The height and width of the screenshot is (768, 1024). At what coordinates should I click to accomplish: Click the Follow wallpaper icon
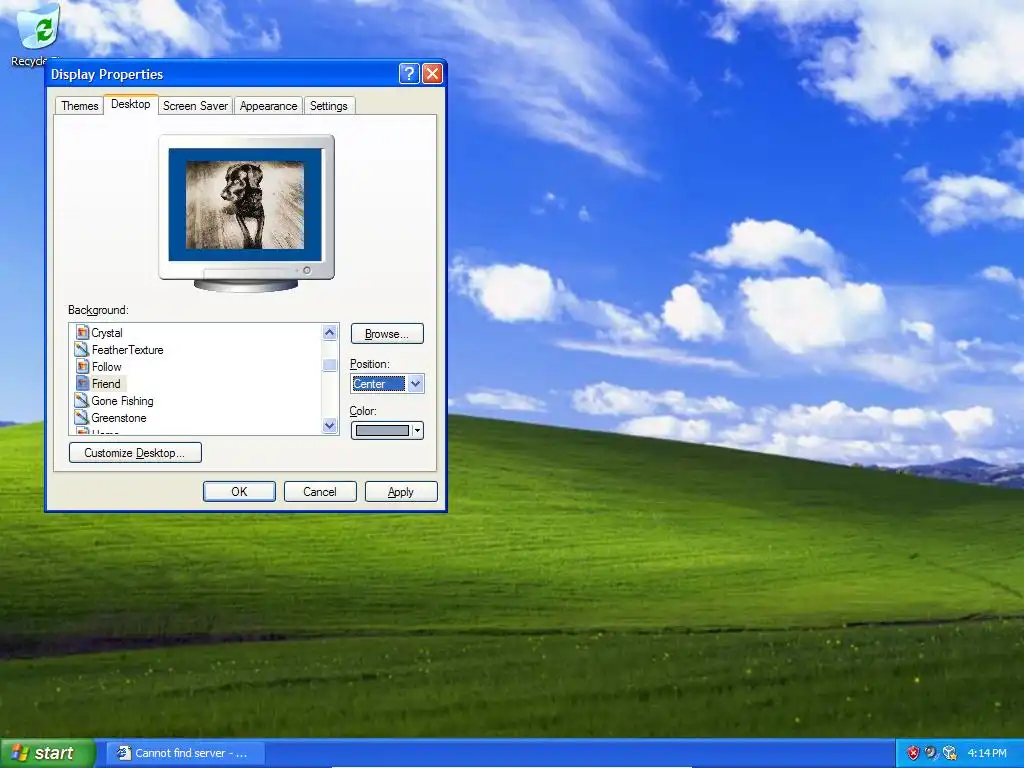click(x=82, y=366)
